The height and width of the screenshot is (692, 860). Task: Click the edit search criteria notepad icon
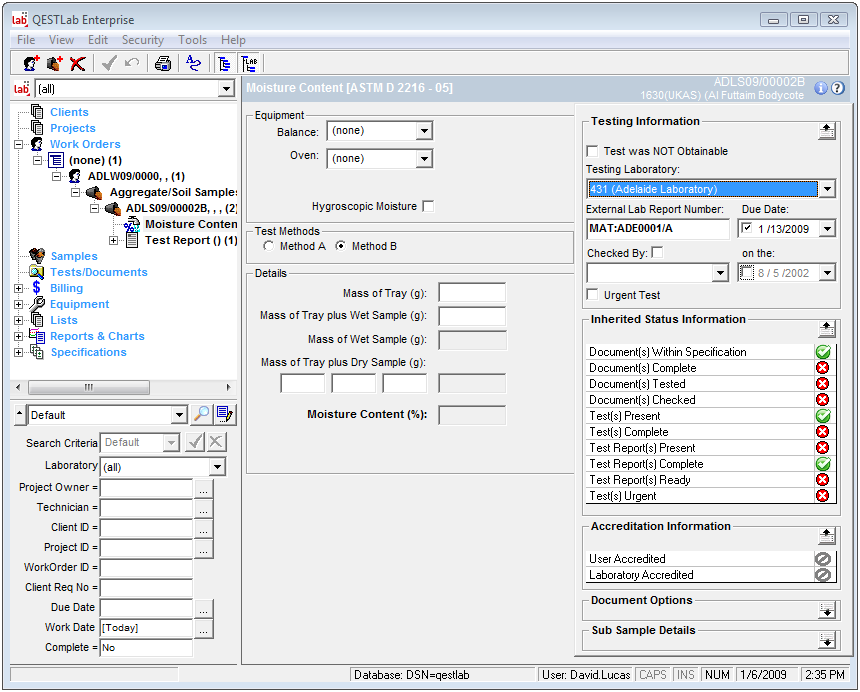pos(225,415)
